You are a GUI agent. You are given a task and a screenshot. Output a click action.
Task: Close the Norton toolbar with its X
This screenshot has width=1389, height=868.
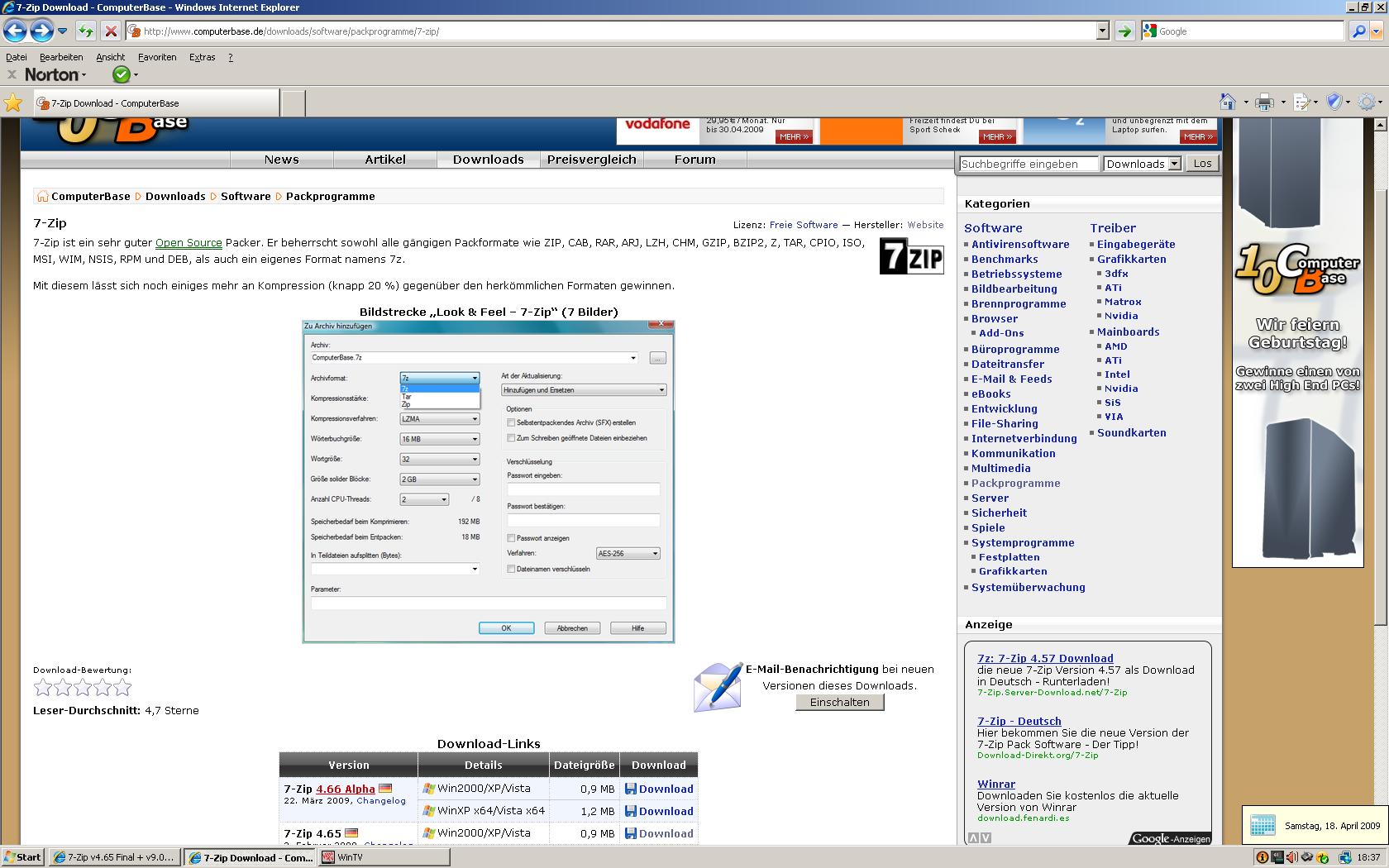point(12,74)
